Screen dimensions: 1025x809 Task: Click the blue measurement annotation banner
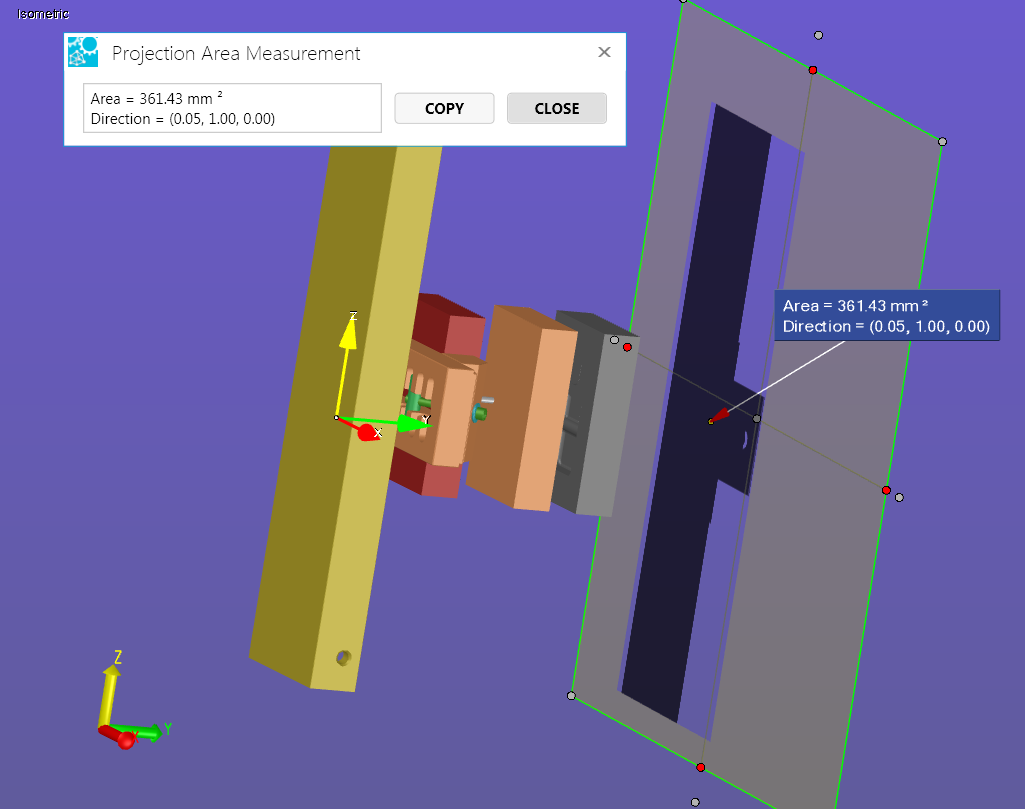887,315
